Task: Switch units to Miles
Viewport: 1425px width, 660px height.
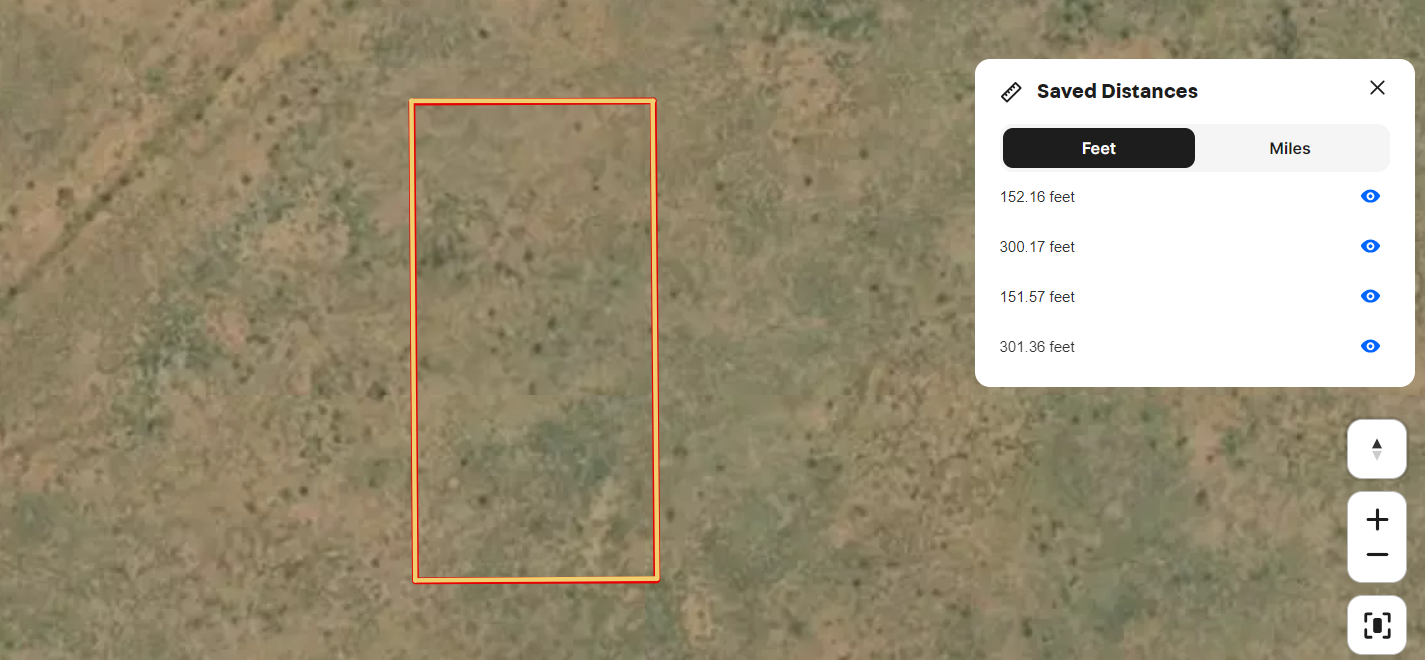Action: (1290, 148)
